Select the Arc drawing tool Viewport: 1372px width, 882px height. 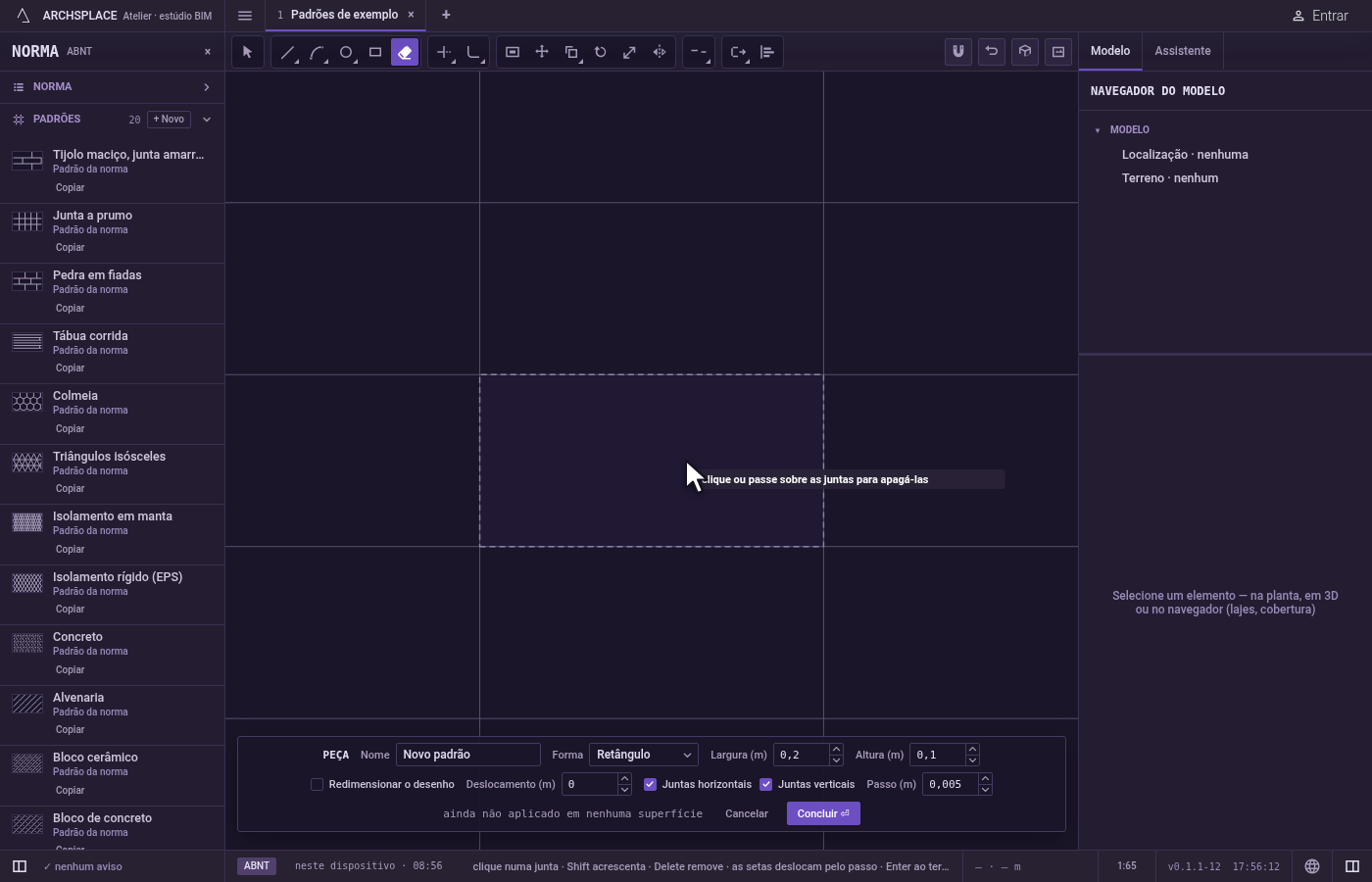tap(317, 52)
